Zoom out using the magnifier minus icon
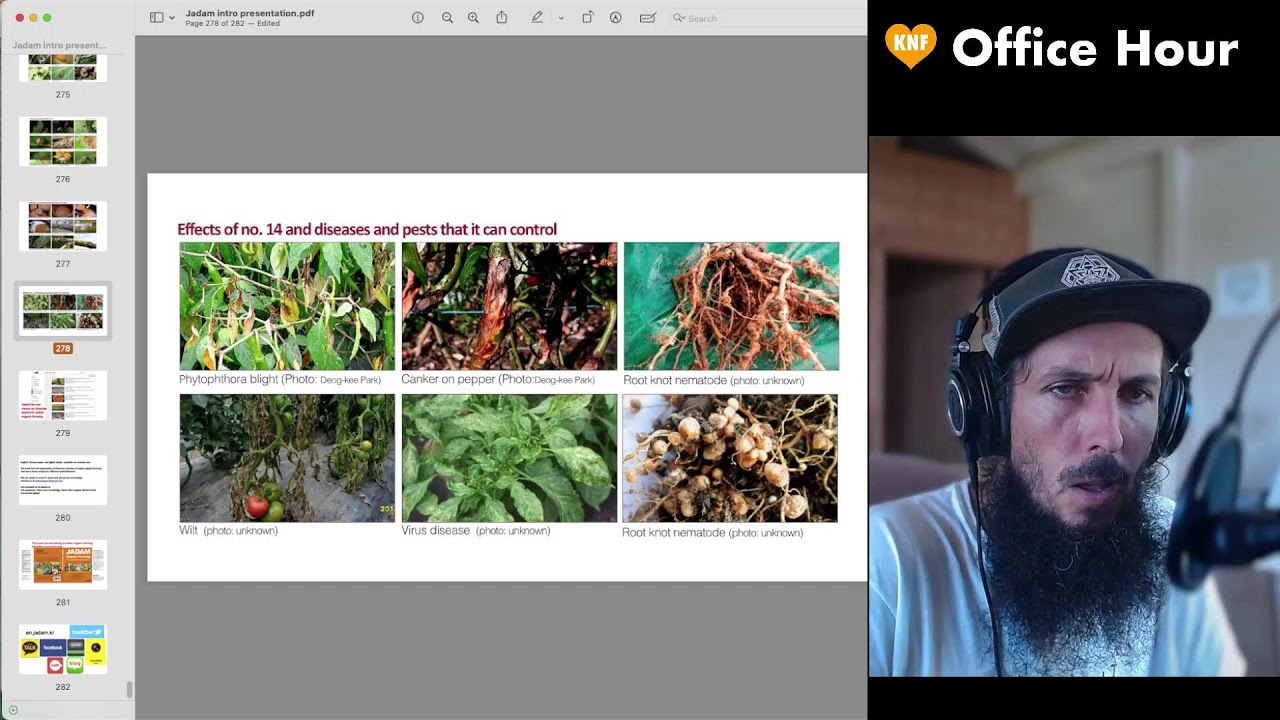 [447, 18]
